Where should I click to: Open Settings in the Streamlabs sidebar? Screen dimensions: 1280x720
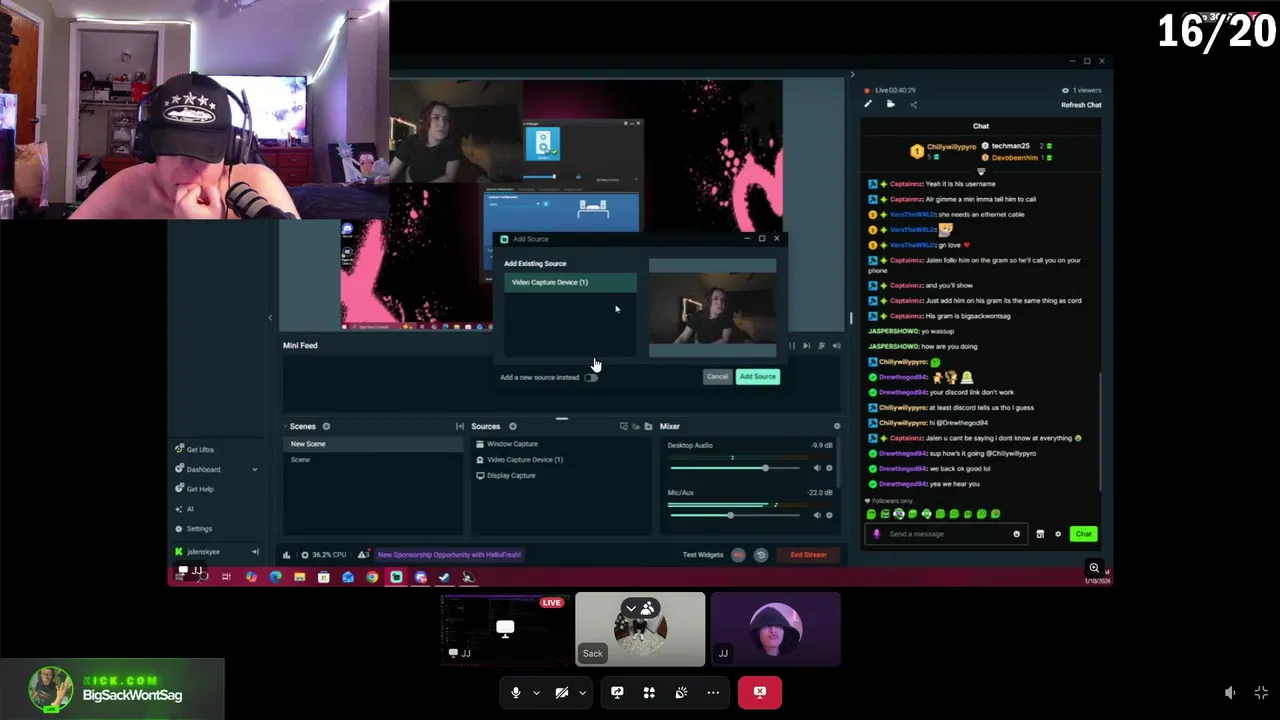click(194, 529)
